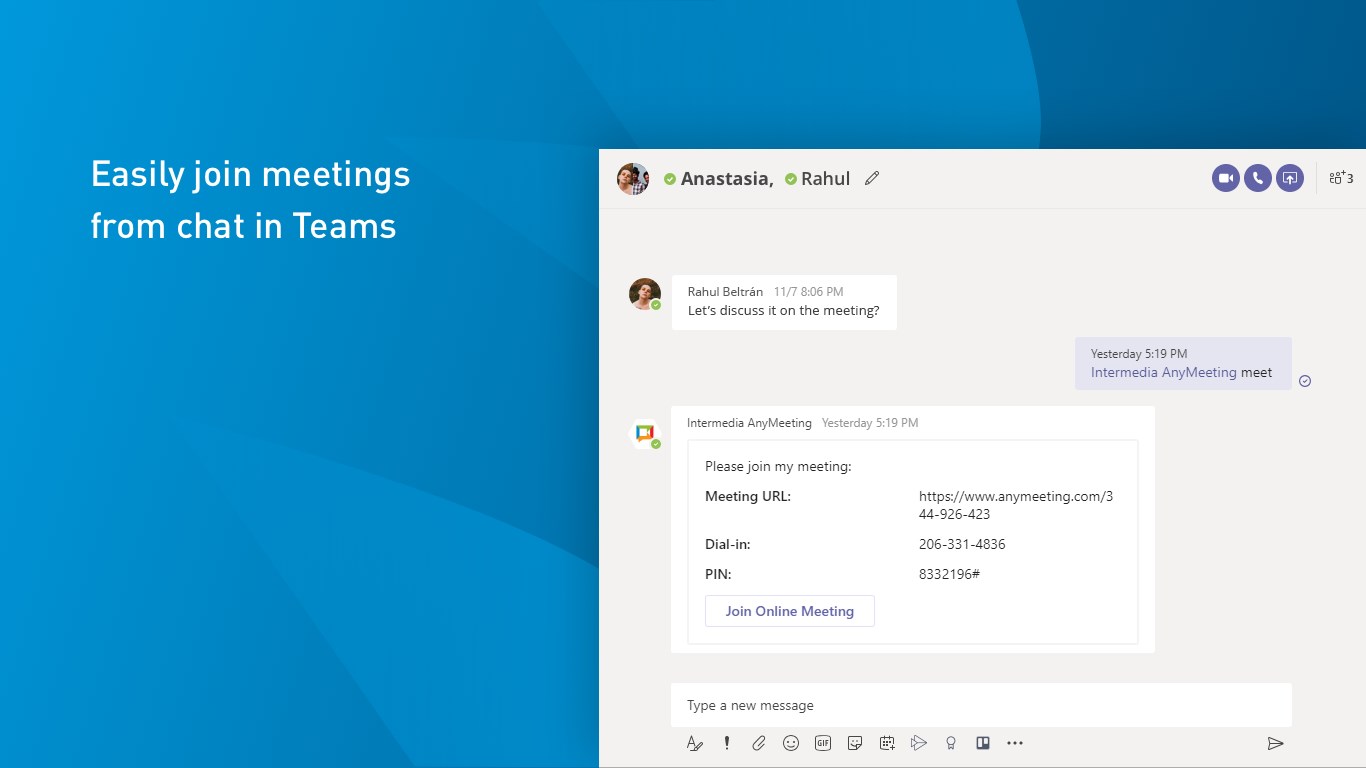Start an audio call
The width and height of the screenshot is (1366, 768).
point(1258,178)
